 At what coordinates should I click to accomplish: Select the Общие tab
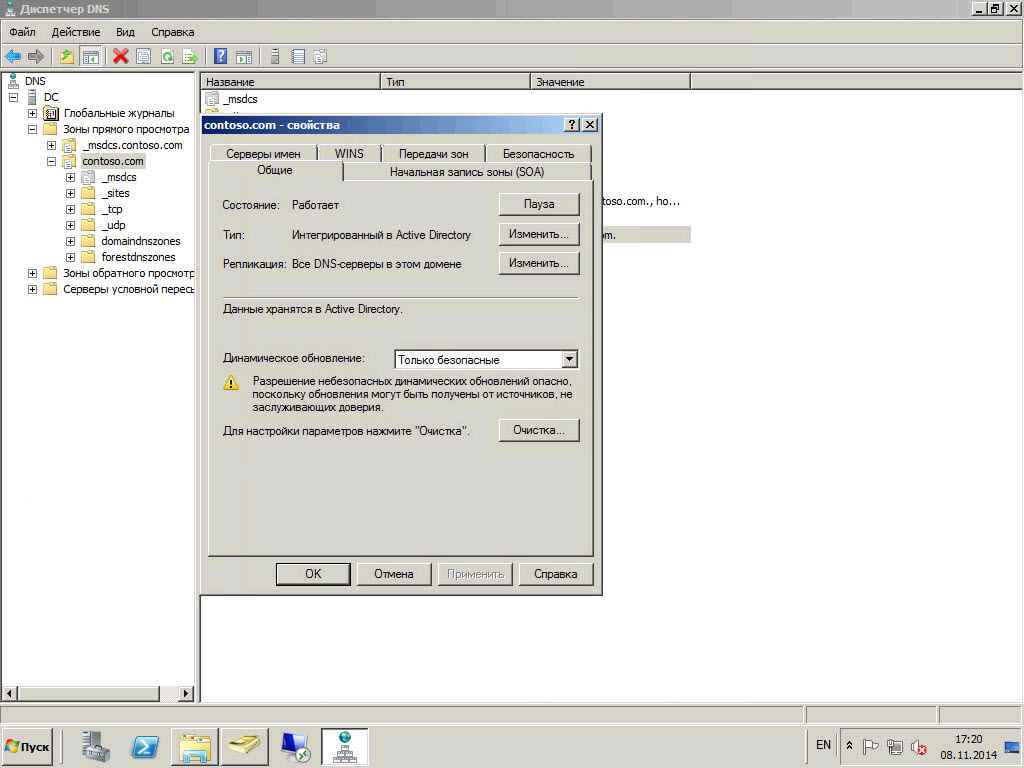275,170
